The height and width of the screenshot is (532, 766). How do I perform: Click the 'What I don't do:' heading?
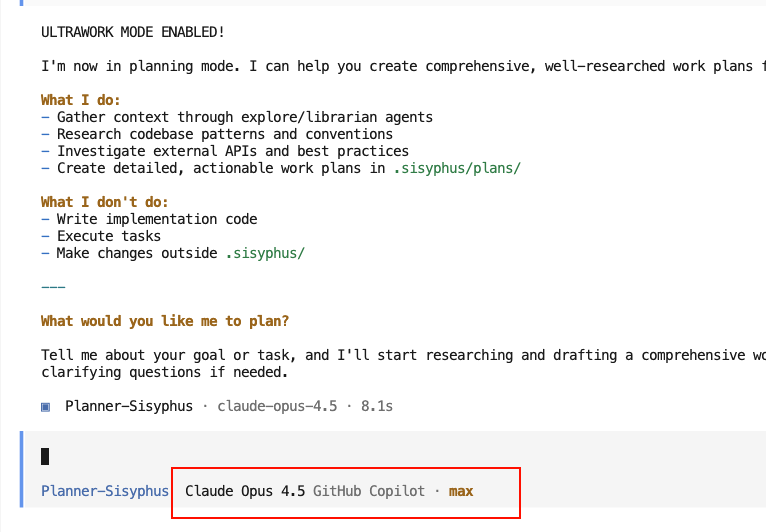point(105,202)
